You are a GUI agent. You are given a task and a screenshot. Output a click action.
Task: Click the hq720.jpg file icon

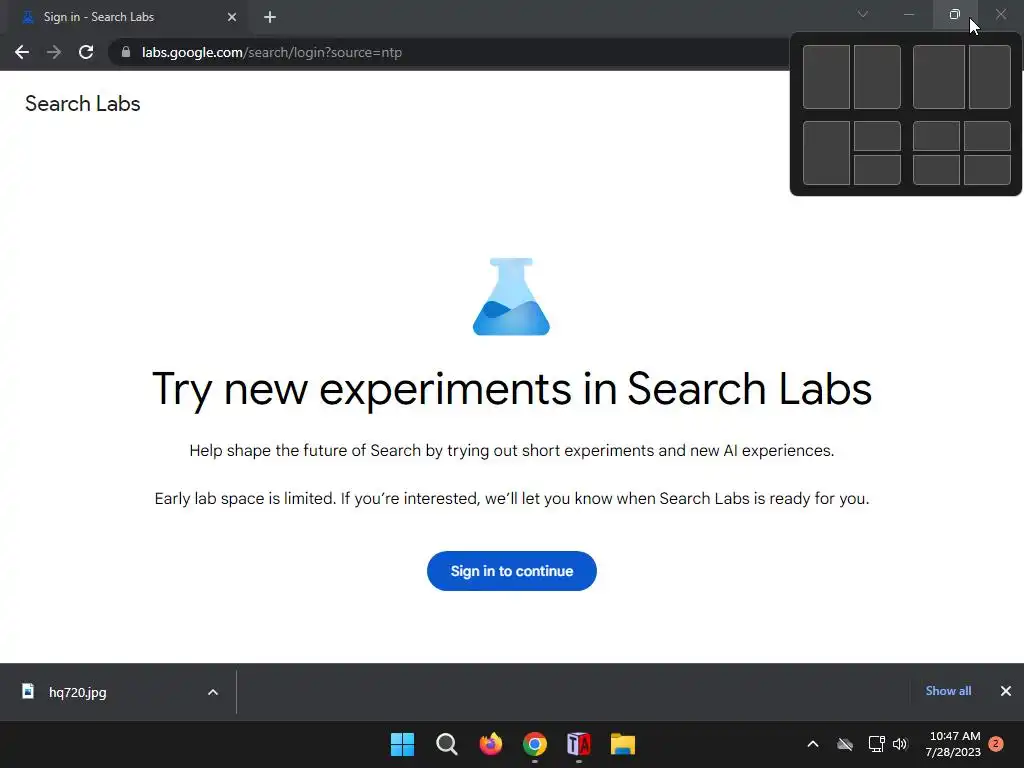[27, 691]
